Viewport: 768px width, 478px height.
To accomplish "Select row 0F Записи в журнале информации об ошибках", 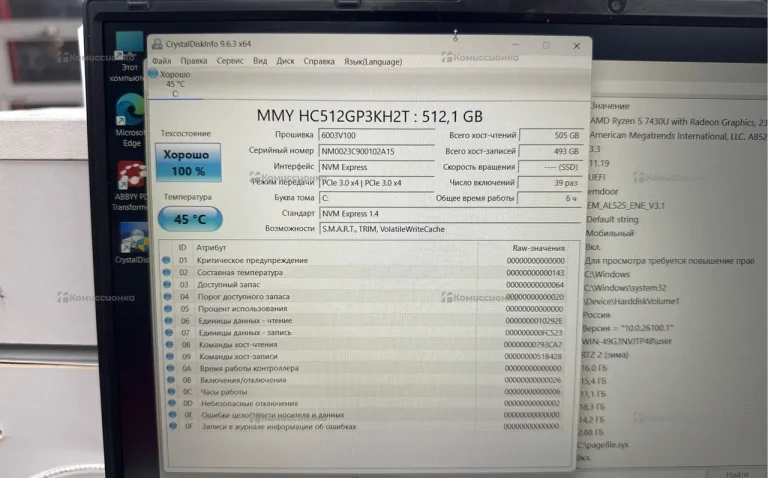I will click(x=363, y=426).
